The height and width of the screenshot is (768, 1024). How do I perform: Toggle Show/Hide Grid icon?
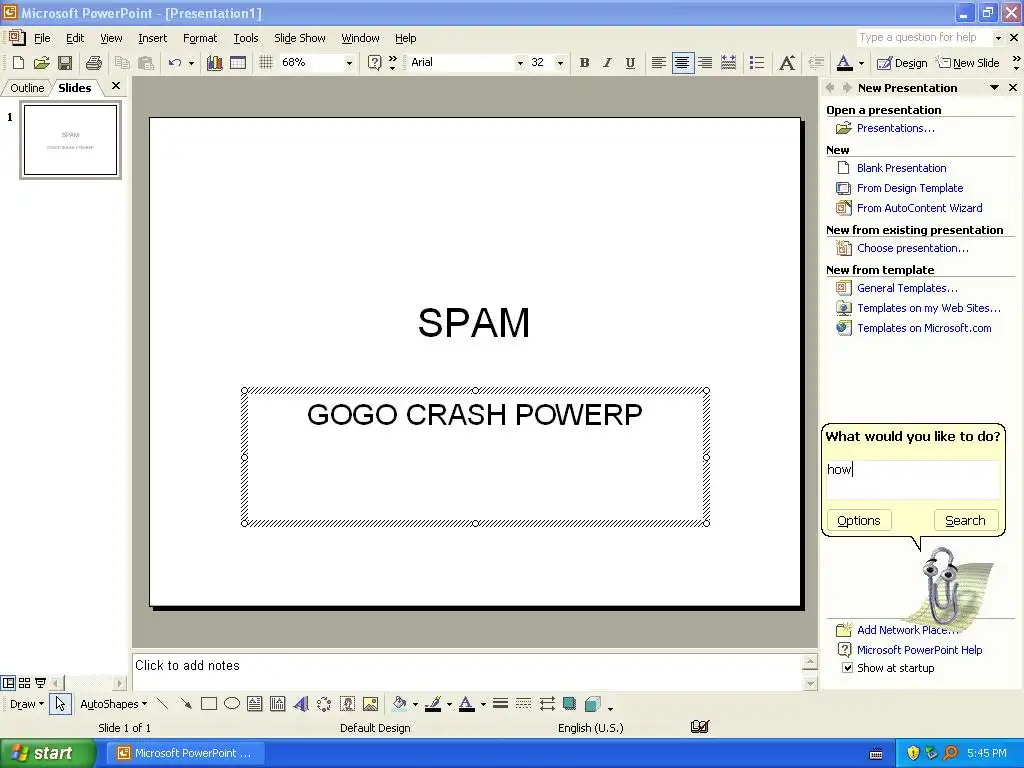[x=266, y=63]
